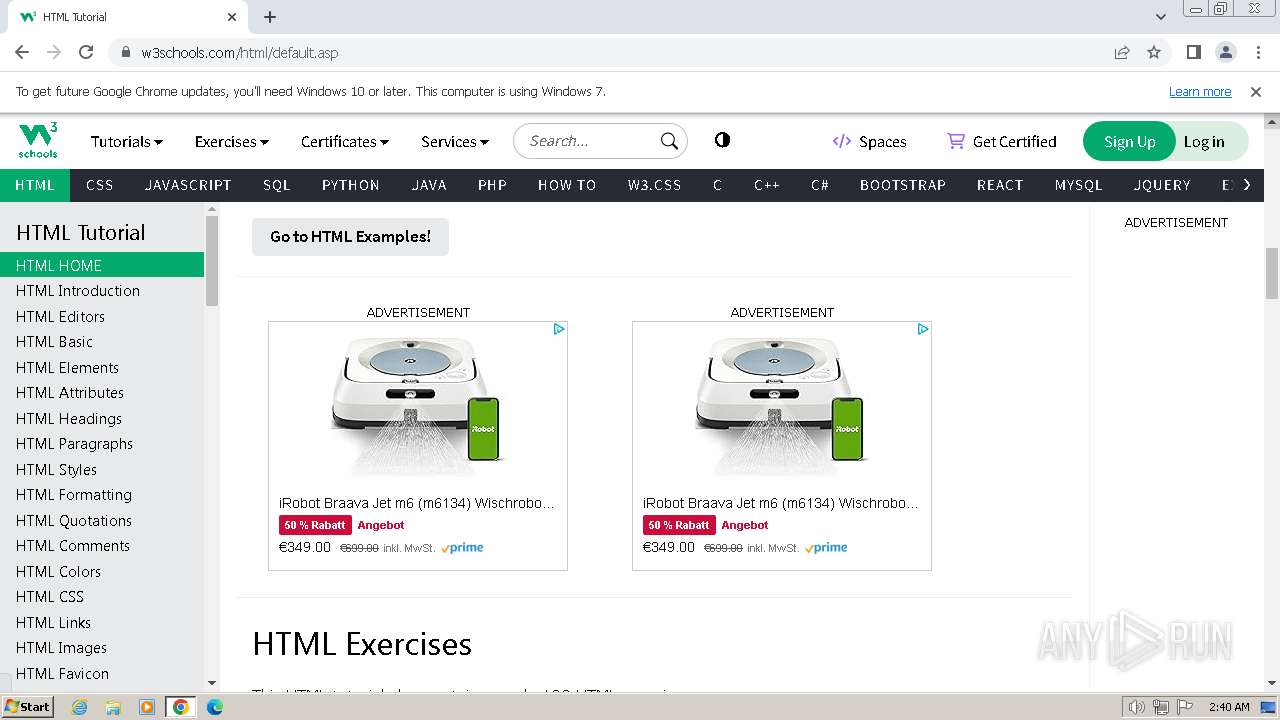Open Microsoft Edge from taskbar
The width and height of the screenshot is (1280, 720).
tap(215, 707)
